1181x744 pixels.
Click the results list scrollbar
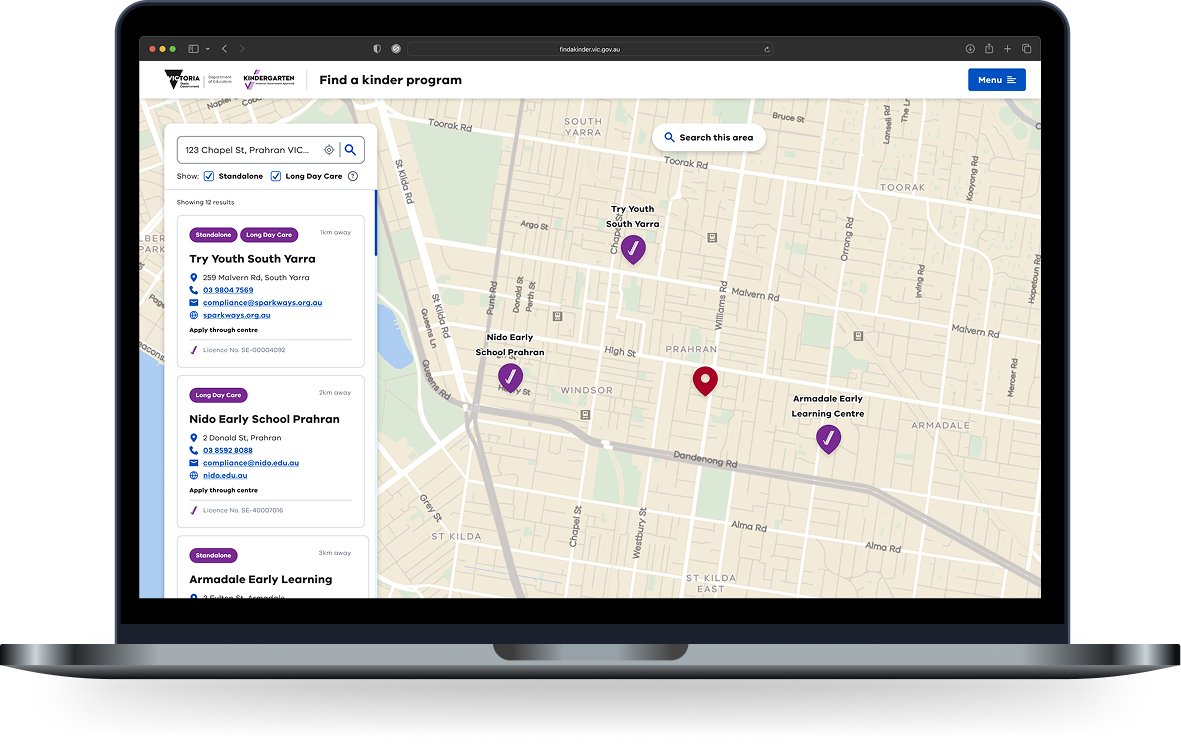[x=376, y=224]
